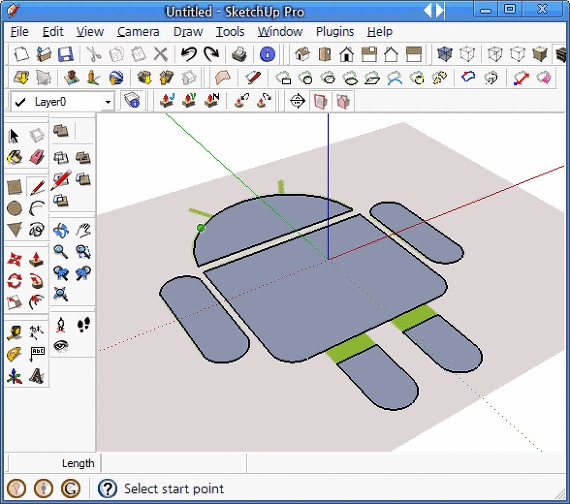Click the Open file icon
This screenshot has width=570, height=504.
pos(44,54)
